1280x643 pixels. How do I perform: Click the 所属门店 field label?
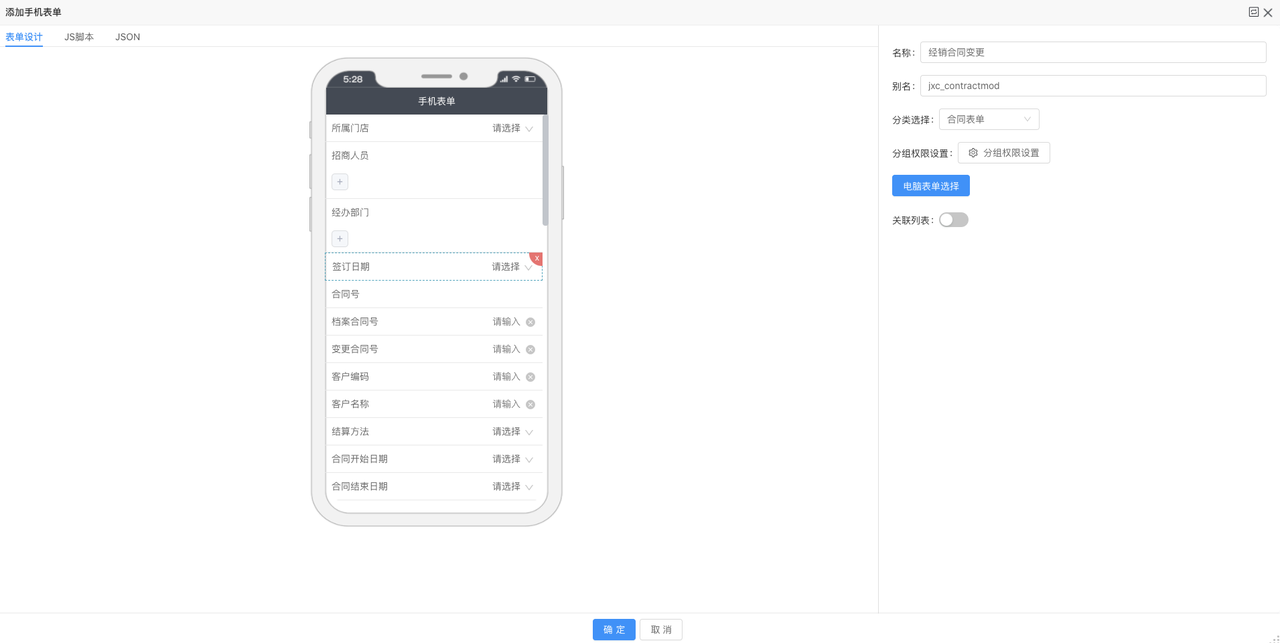coord(350,128)
